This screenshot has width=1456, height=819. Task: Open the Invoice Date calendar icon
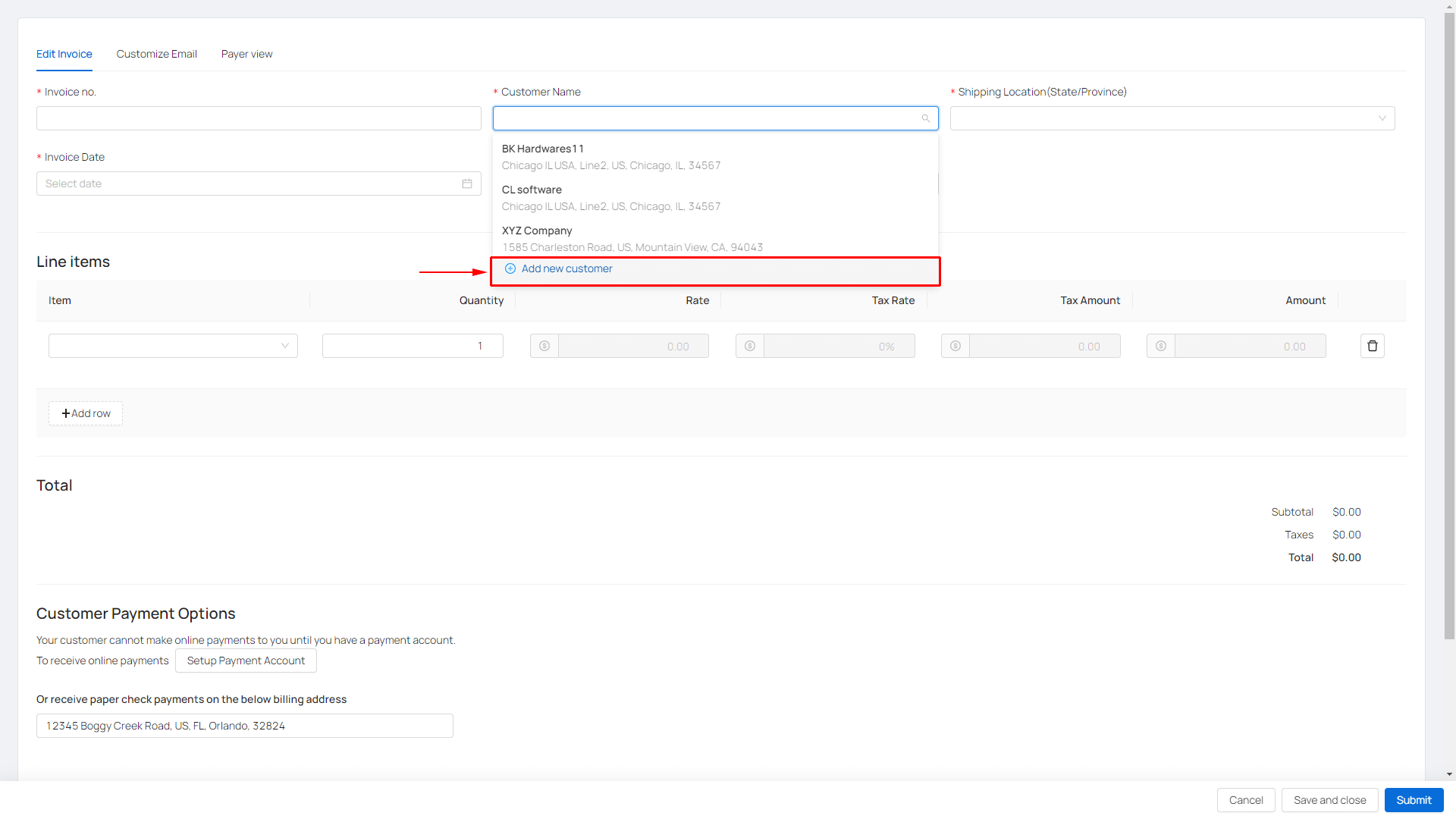point(467,184)
